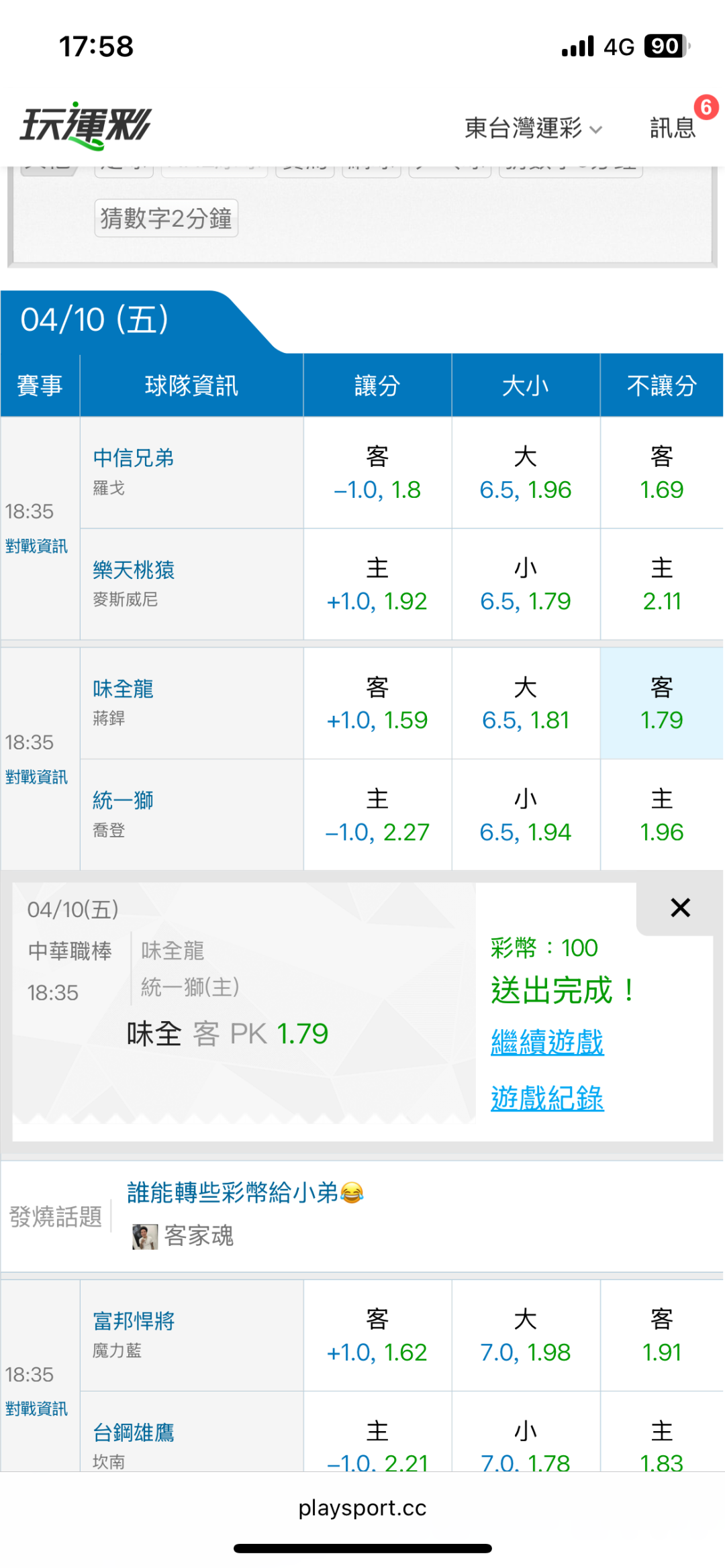Open 對戰資訊 for 味全龍 vs 統一獅

tap(37, 777)
